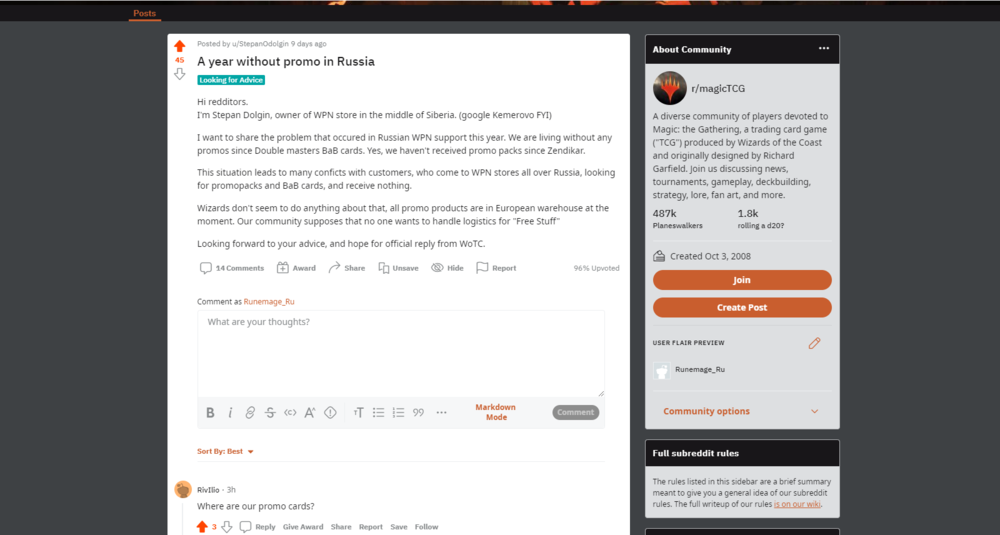Add a quote block to the comment
Screen dimensions: 1000x535
pos(418,413)
